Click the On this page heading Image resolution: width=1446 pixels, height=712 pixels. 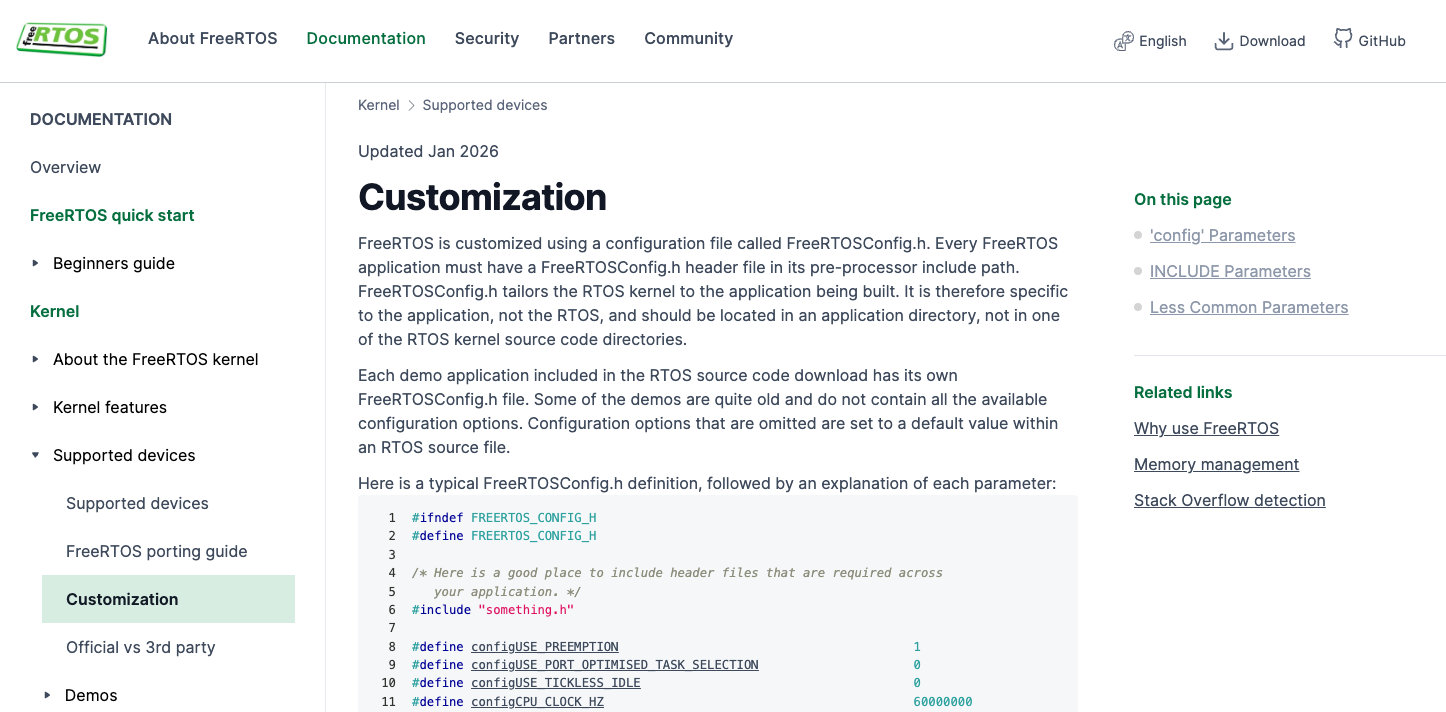1182,199
